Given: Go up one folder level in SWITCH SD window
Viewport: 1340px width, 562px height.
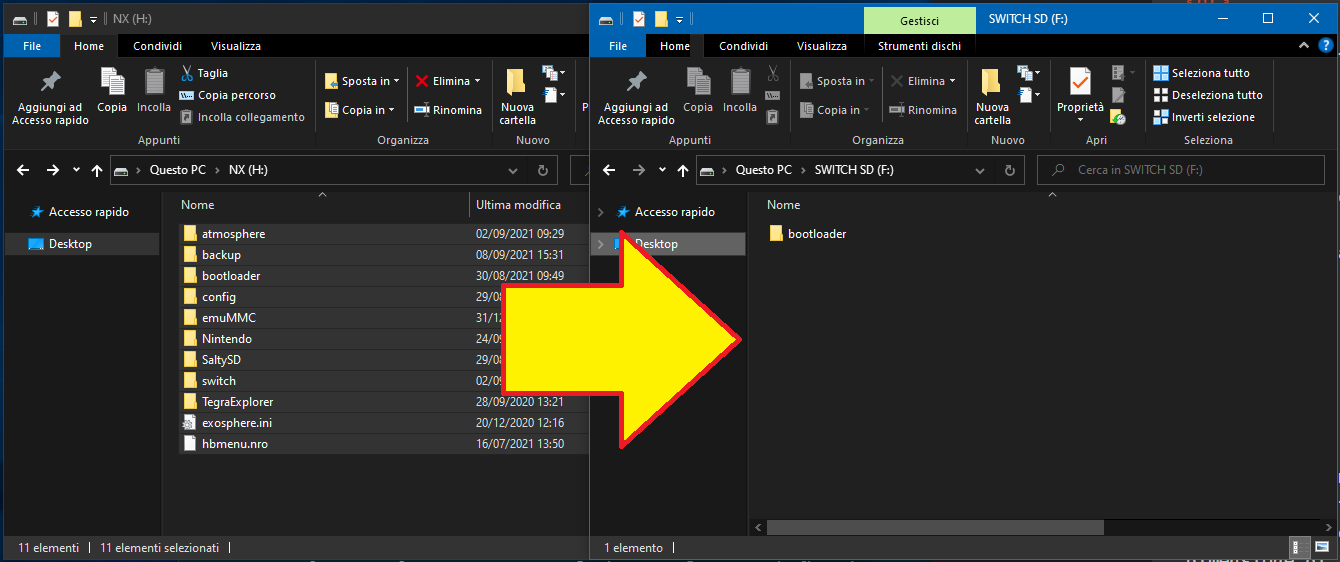Looking at the screenshot, I should pos(683,170).
